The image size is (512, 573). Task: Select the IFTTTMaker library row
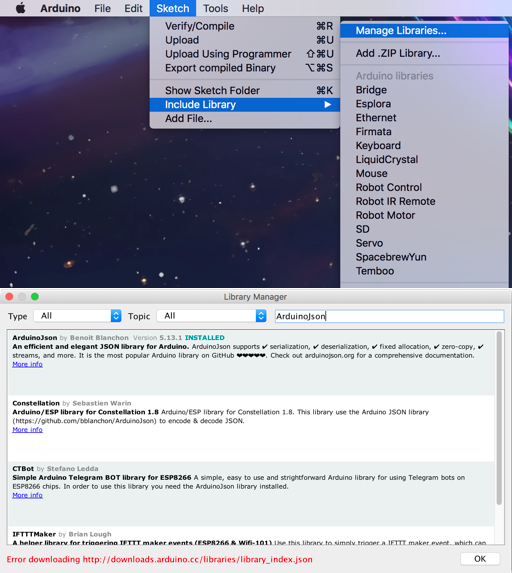point(251,536)
